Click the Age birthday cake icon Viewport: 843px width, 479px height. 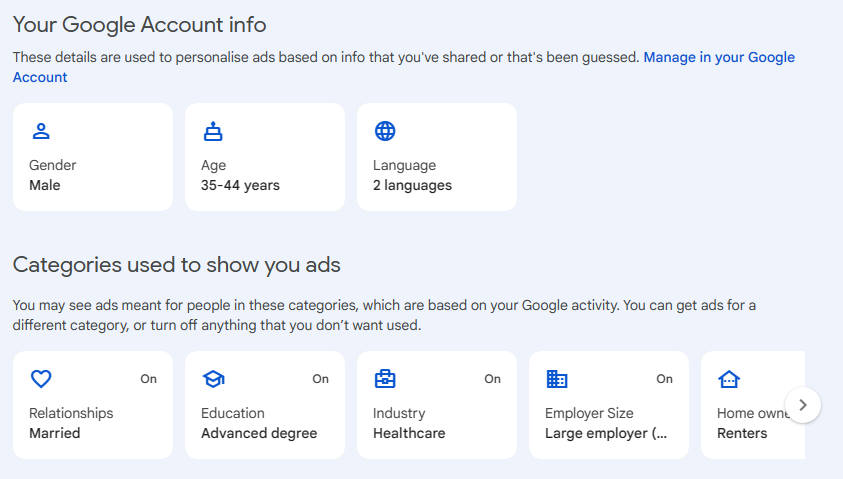(x=213, y=131)
